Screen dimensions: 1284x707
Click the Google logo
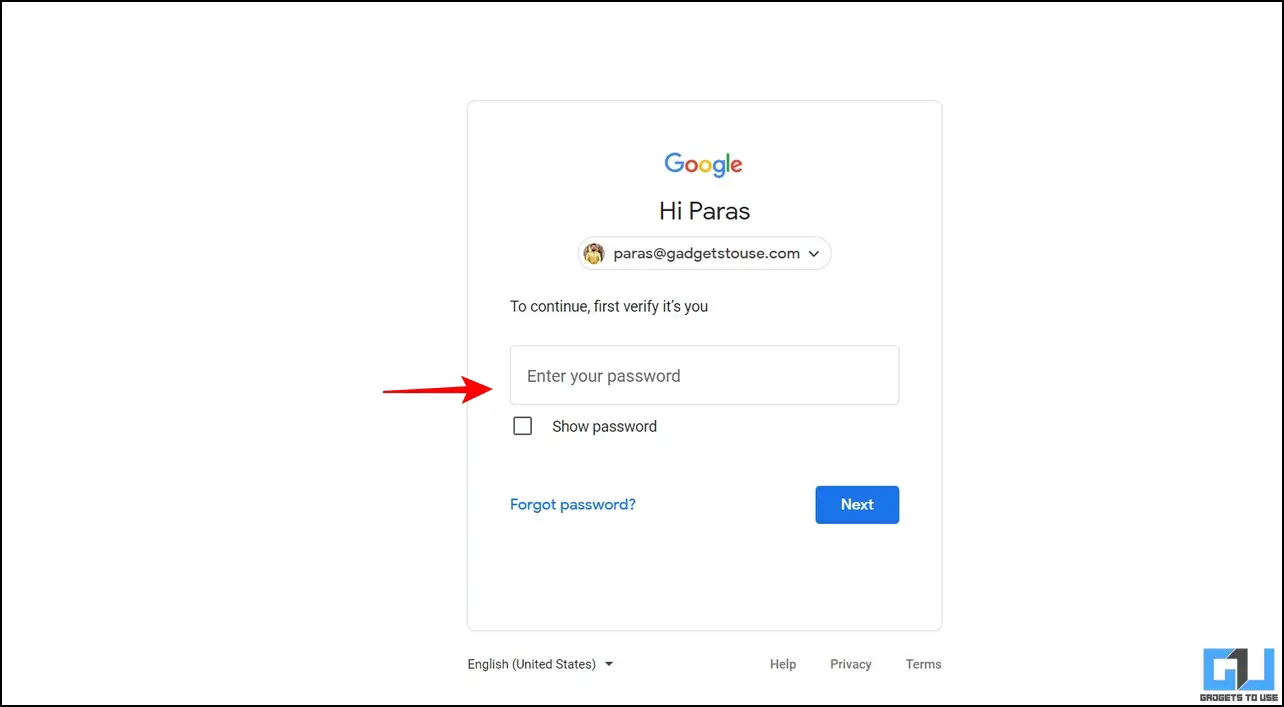pos(704,165)
